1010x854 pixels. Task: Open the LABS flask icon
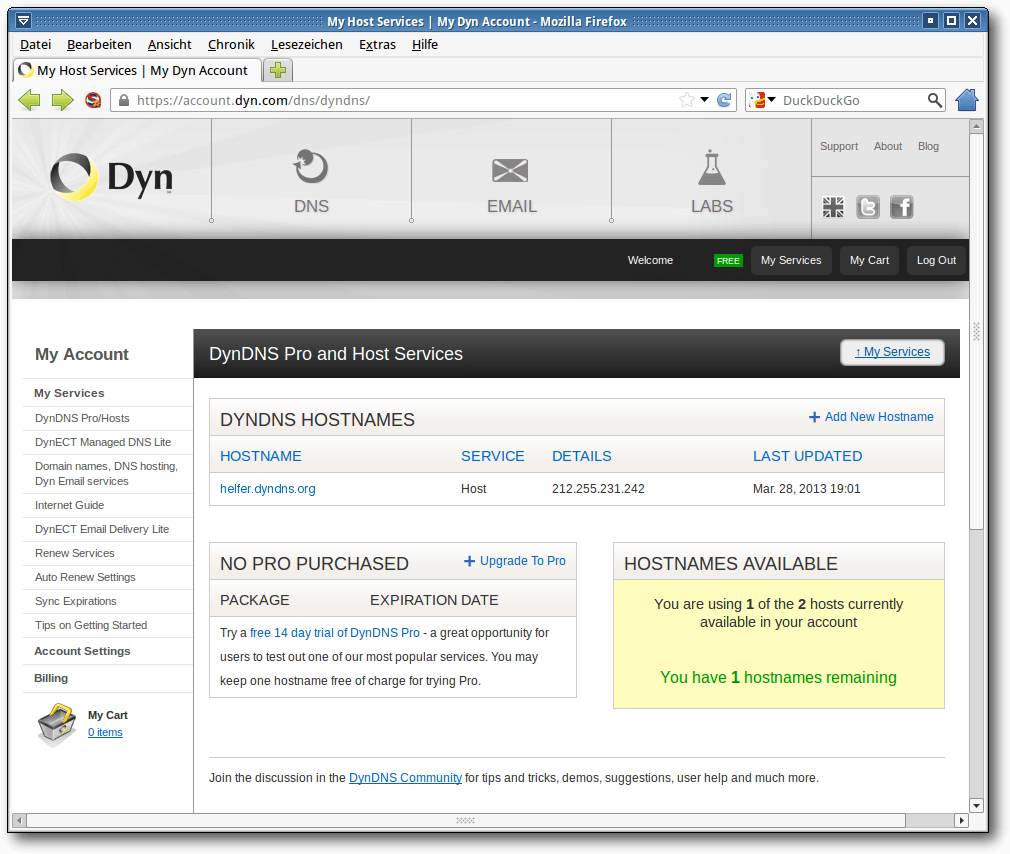pos(712,167)
